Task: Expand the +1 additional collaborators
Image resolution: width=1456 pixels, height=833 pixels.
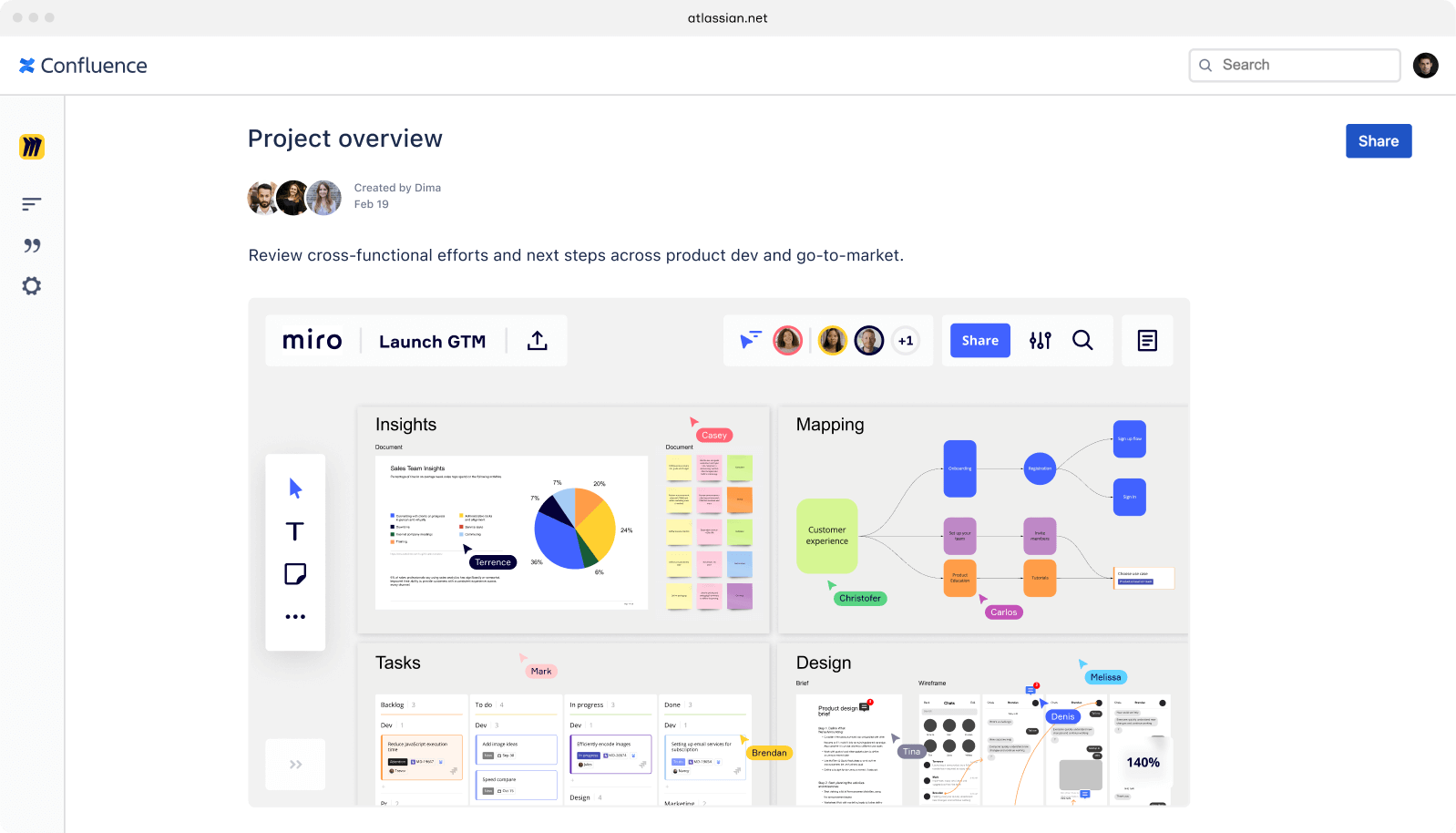Action: [906, 341]
